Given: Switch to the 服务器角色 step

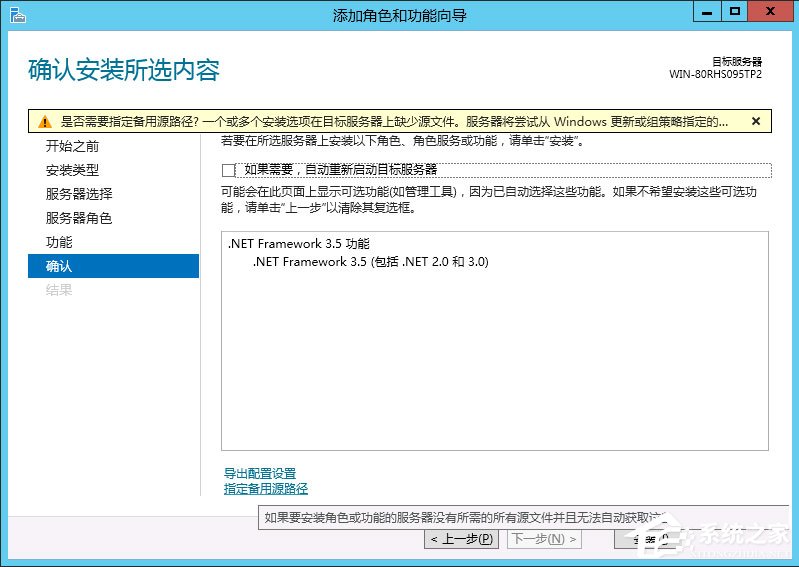Looking at the screenshot, I should coord(79,218).
